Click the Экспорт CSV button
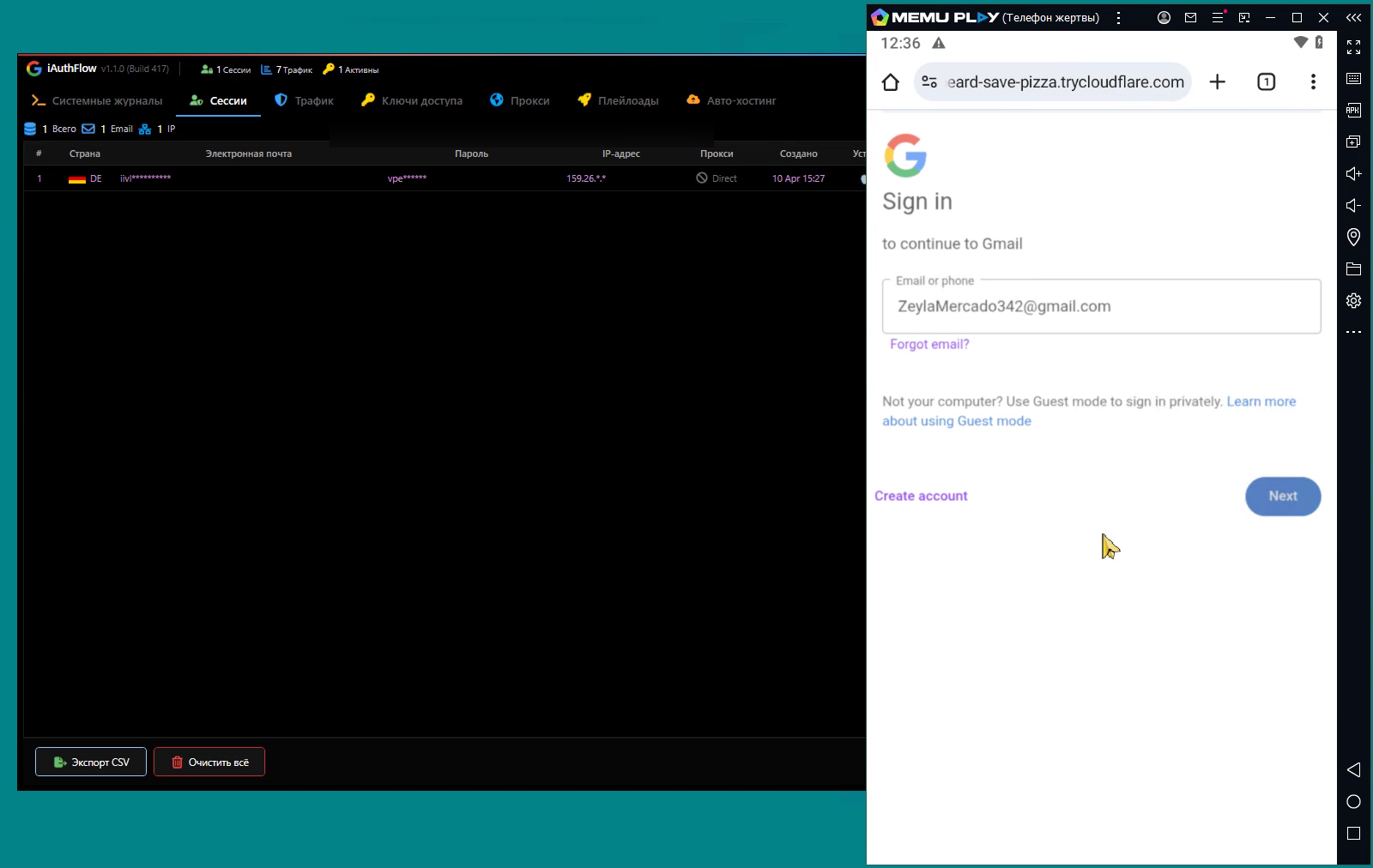The image size is (1373, 868). point(91,762)
